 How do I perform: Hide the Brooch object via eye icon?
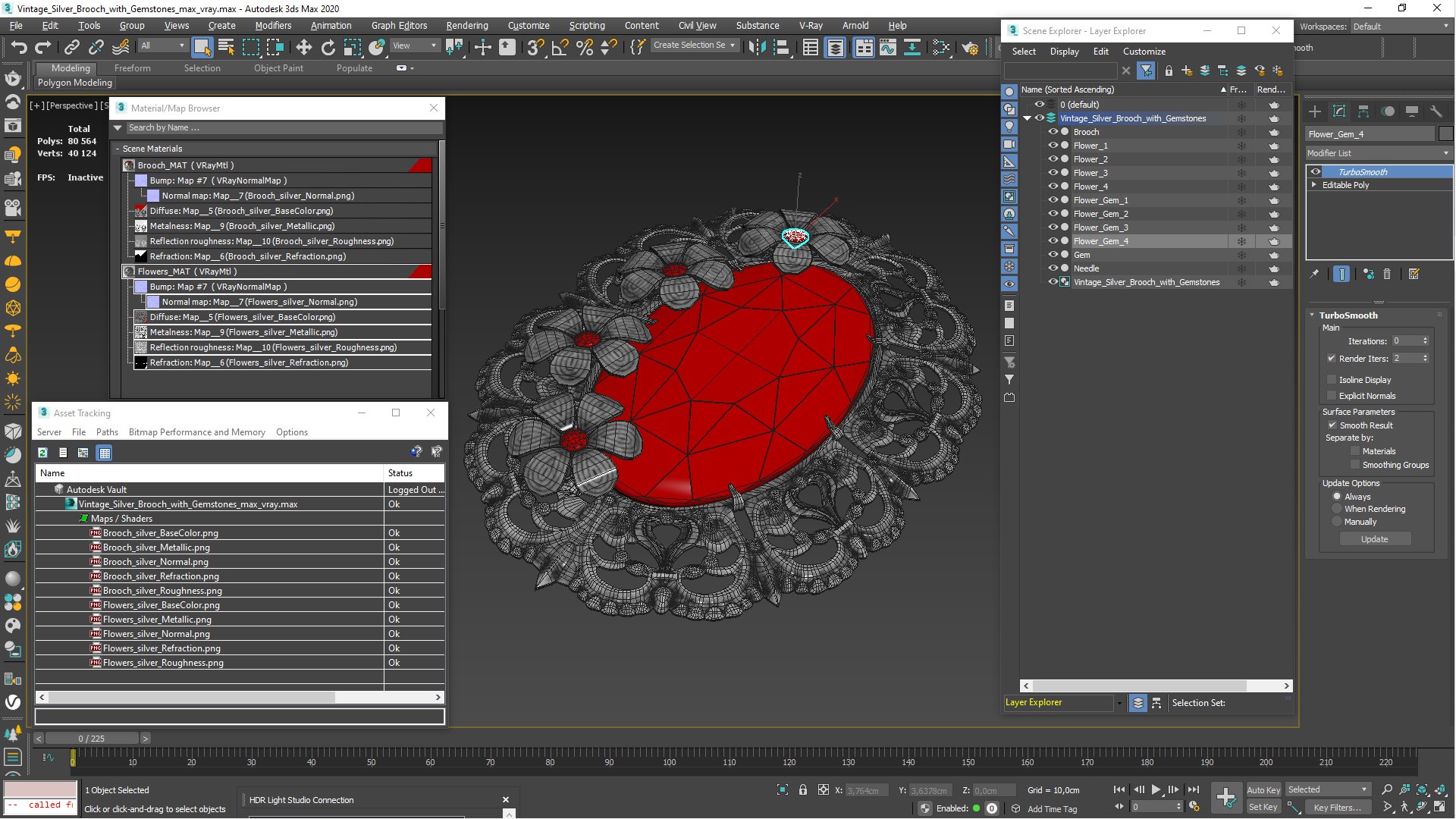(x=1053, y=131)
